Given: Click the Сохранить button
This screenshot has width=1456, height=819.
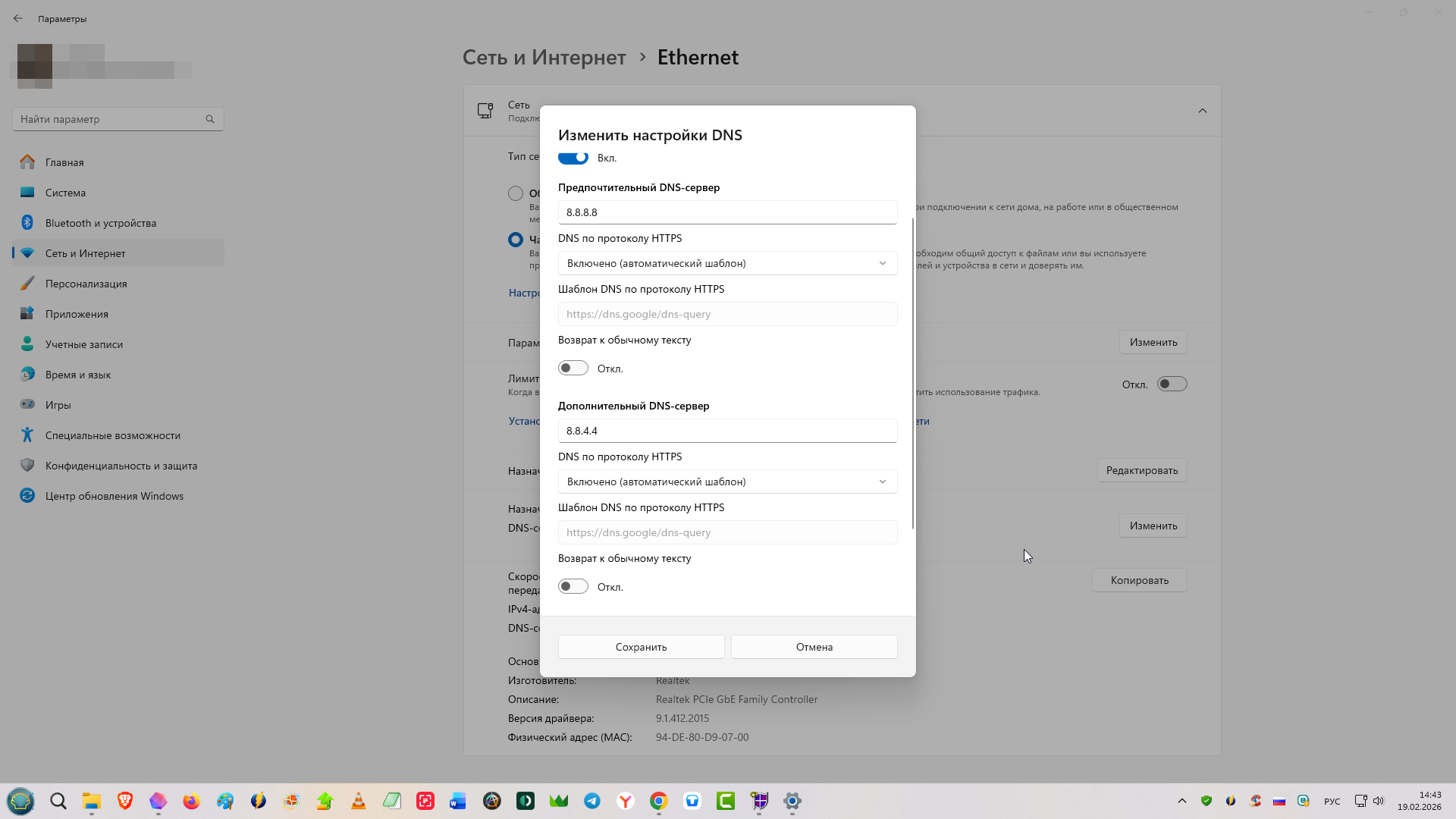Looking at the screenshot, I should pos(641,647).
